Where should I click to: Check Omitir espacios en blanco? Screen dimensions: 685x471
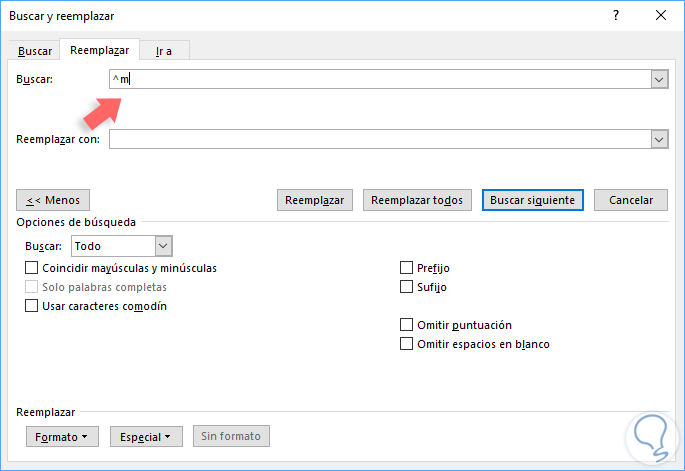[406, 344]
